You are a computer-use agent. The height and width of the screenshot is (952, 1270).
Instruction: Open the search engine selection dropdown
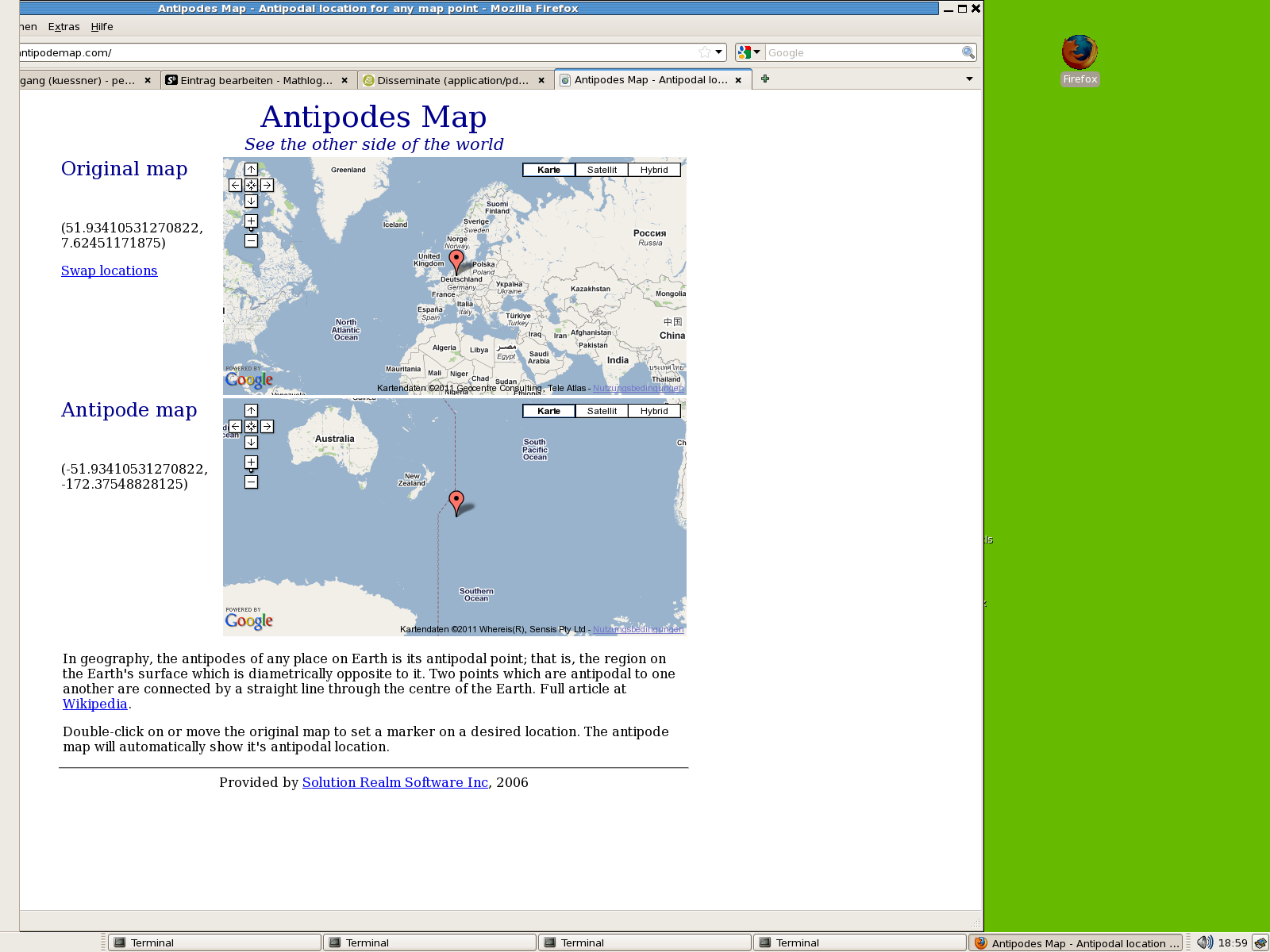(x=749, y=52)
